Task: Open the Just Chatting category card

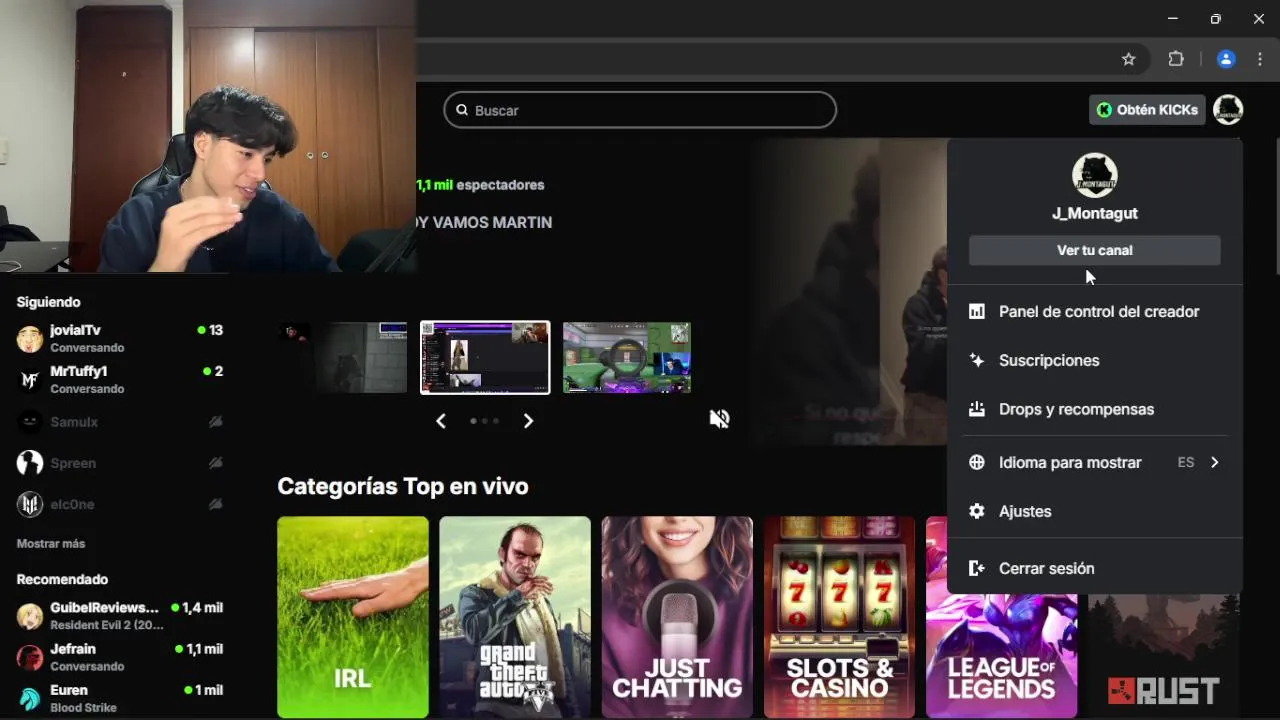Action: click(x=677, y=617)
